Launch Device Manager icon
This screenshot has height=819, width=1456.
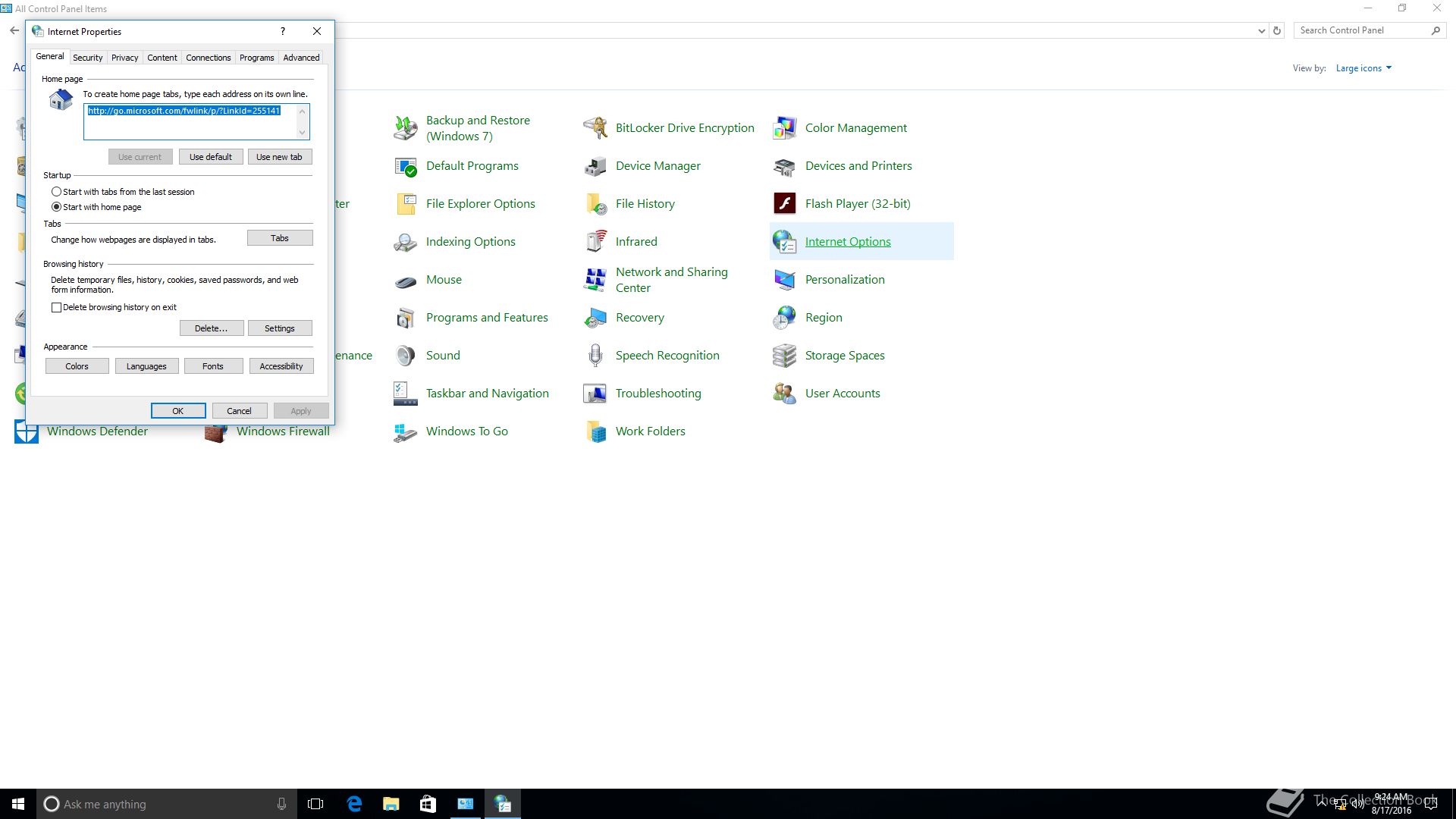point(595,166)
